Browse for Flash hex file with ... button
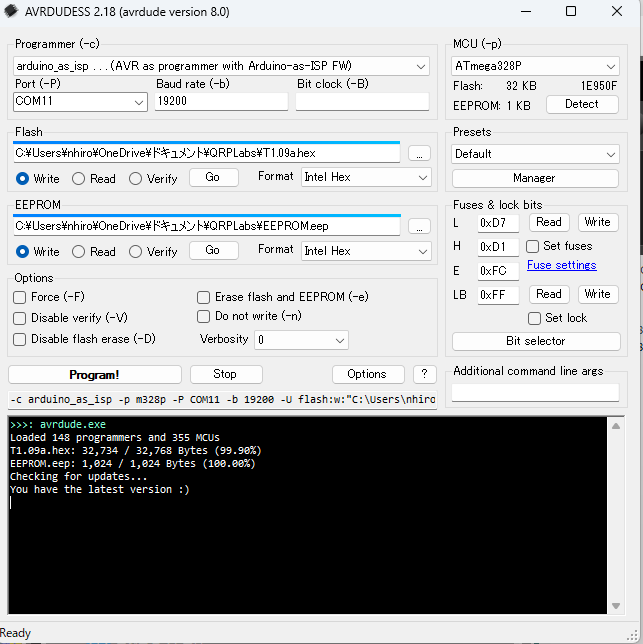This screenshot has width=643, height=644. click(x=419, y=154)
